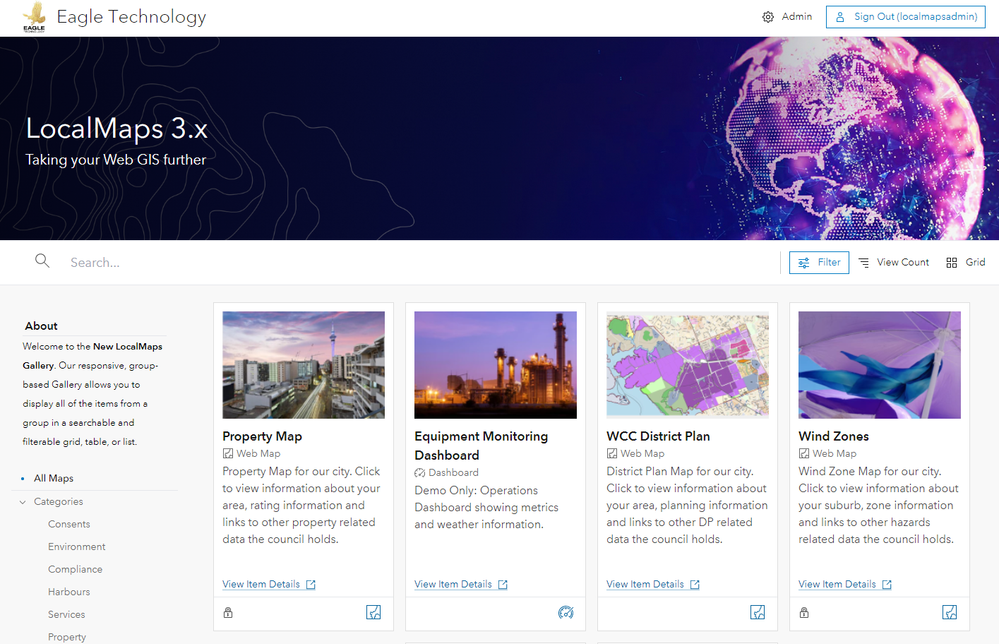
Task: Click the search magnifier icon
Action: coord(41,261)
